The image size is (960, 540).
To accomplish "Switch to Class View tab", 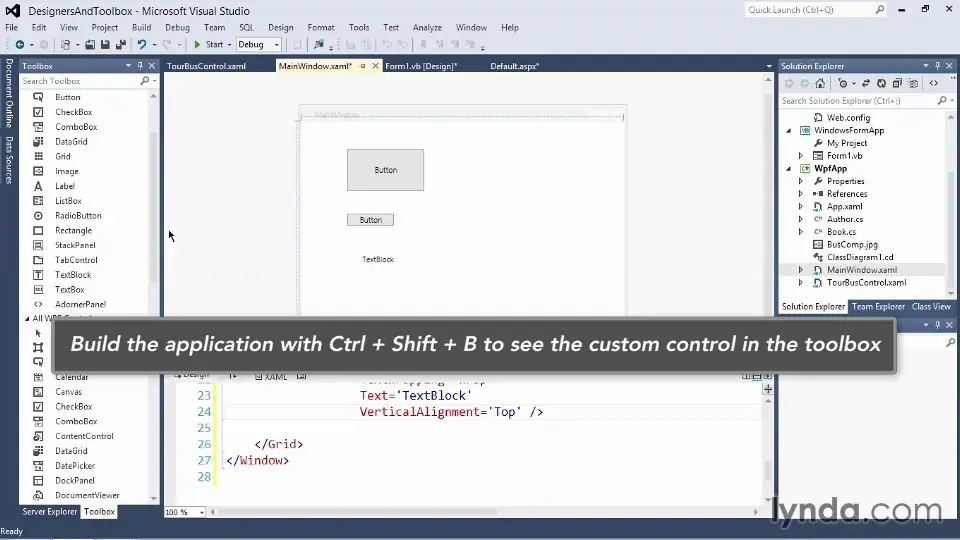I will 931,307.
